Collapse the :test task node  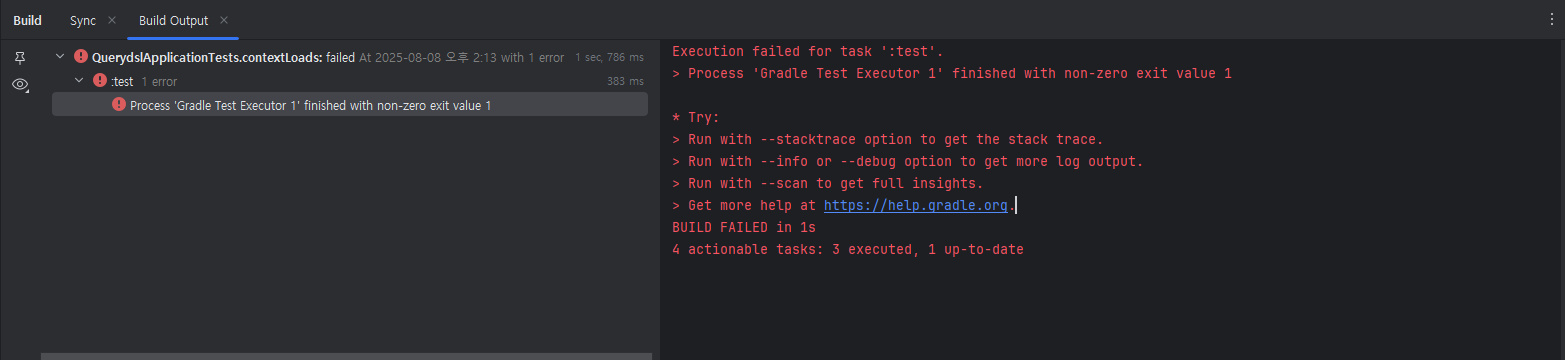(x=80, y=81)
